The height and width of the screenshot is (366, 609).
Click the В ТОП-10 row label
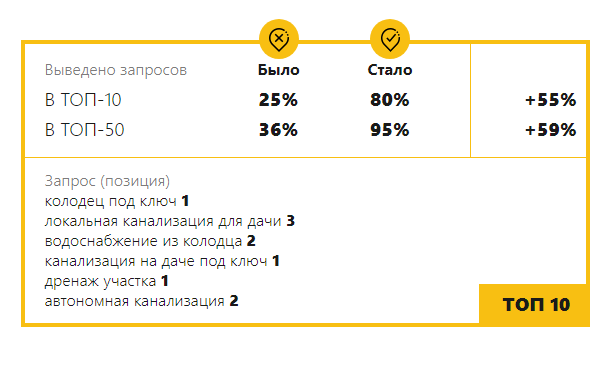point(83,100)
